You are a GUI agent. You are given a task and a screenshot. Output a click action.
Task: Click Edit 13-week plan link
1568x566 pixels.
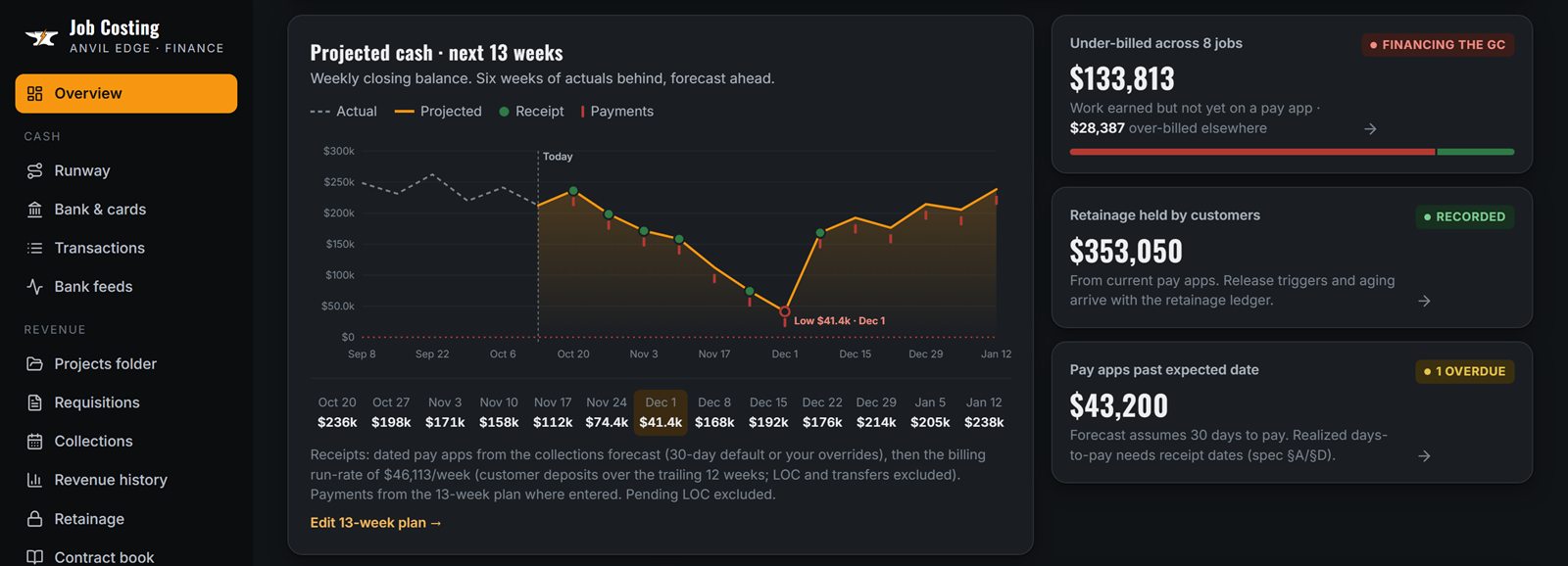pyautogui.click(x=376, y=523)
